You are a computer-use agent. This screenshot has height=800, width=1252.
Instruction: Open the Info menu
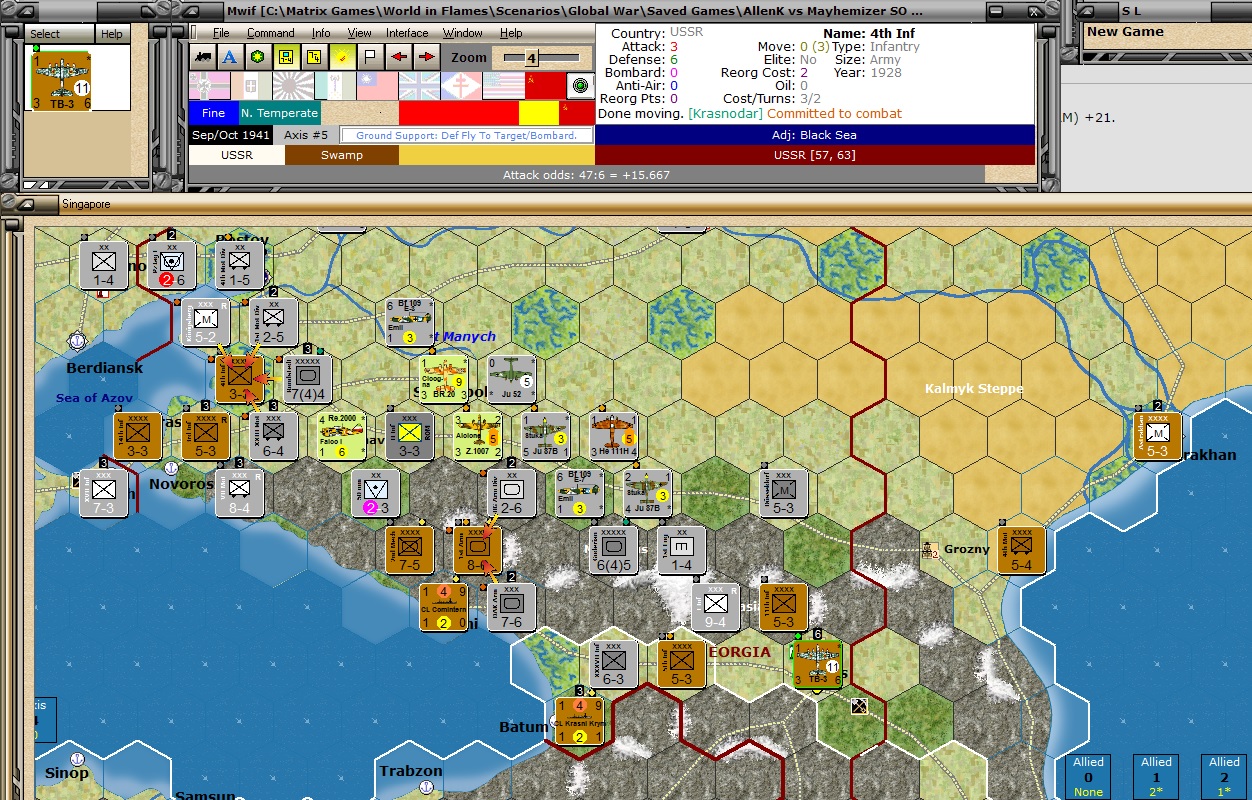point(320,33)
